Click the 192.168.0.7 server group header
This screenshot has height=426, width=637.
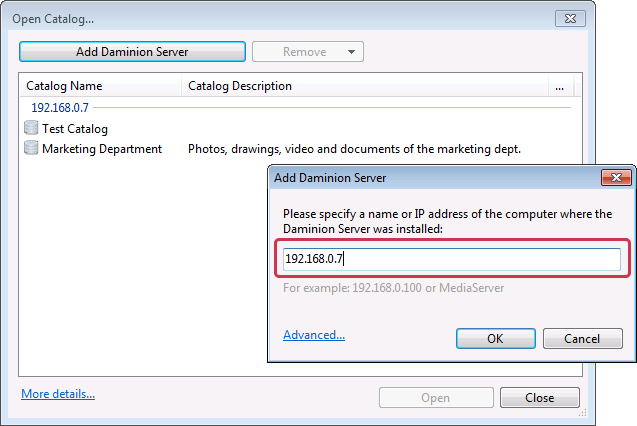tap(60, 108)
